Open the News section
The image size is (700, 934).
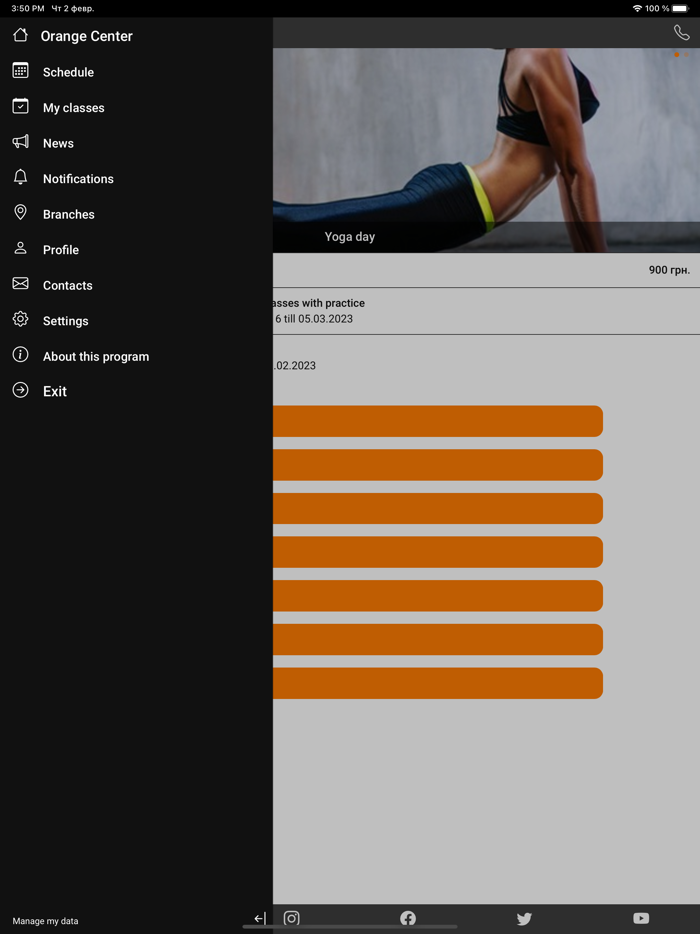(58, 143)
